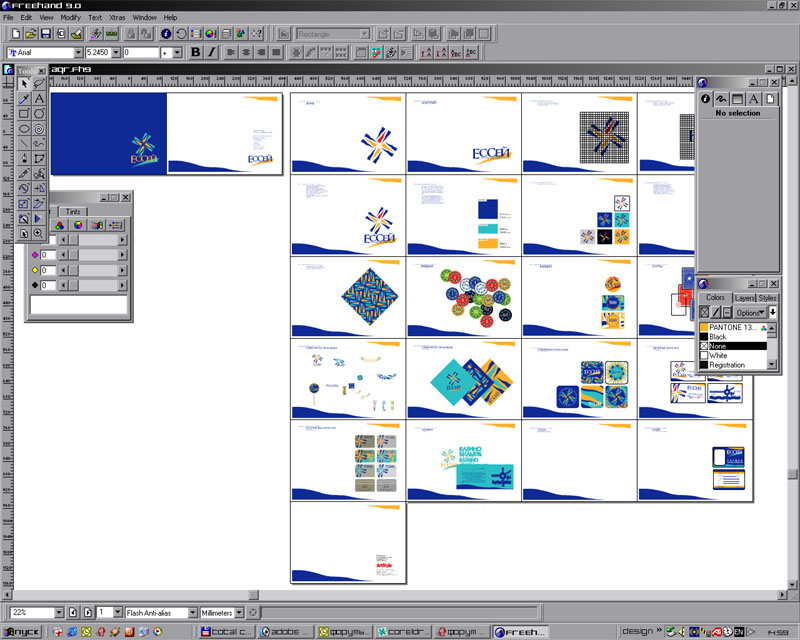Click the add-to-color-list arrow in Colors panel
The width and height of the screenshot is (800, 640).
click(772, 312)
